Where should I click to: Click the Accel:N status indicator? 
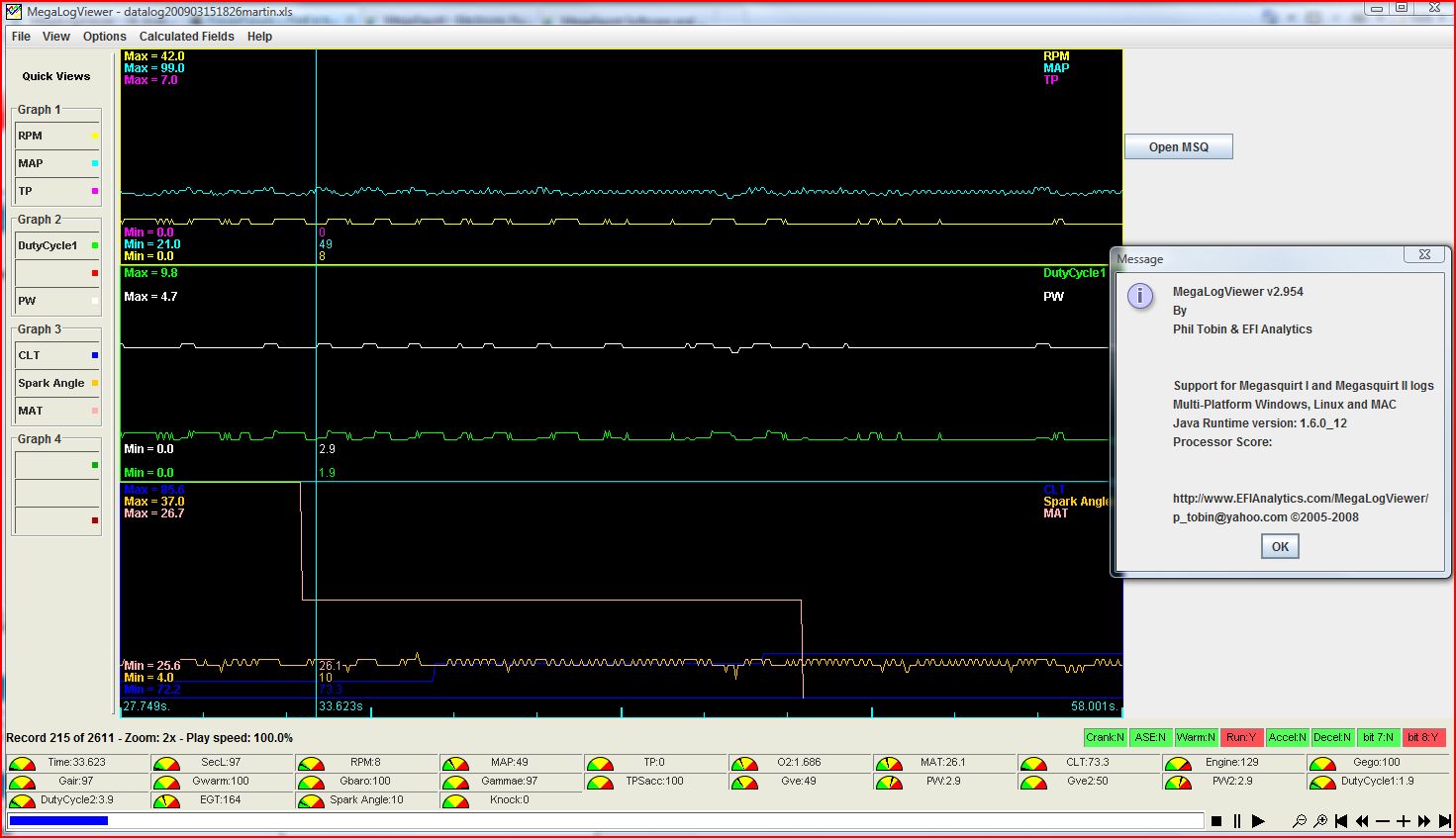pyautogui.click(x=1287, y=737)
